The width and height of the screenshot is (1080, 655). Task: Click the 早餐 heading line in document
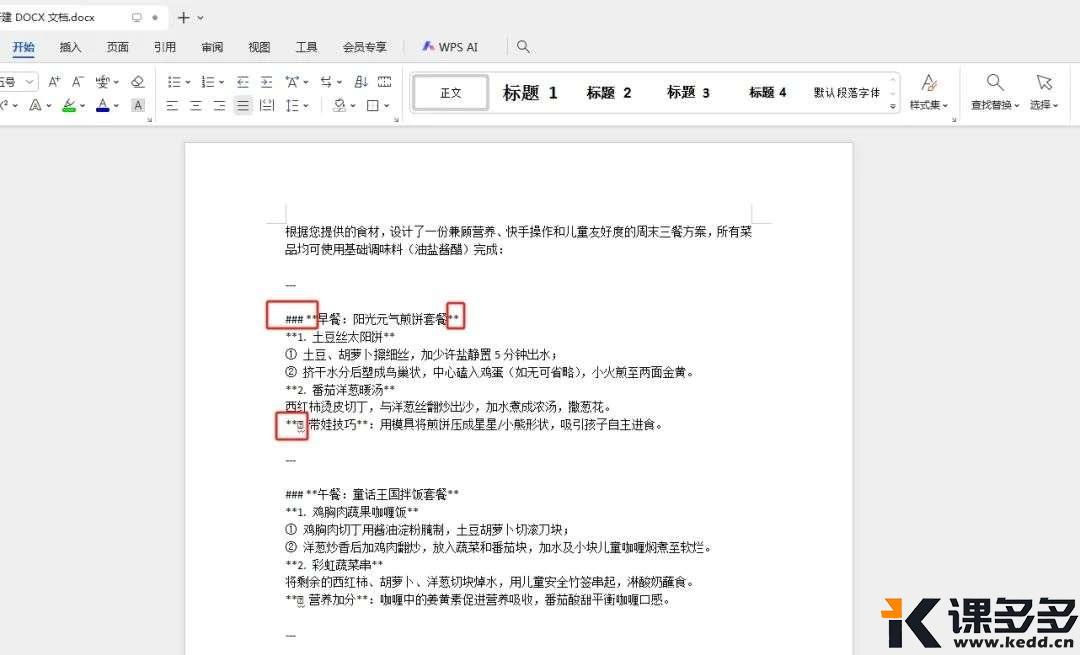(x=380, y=319)
